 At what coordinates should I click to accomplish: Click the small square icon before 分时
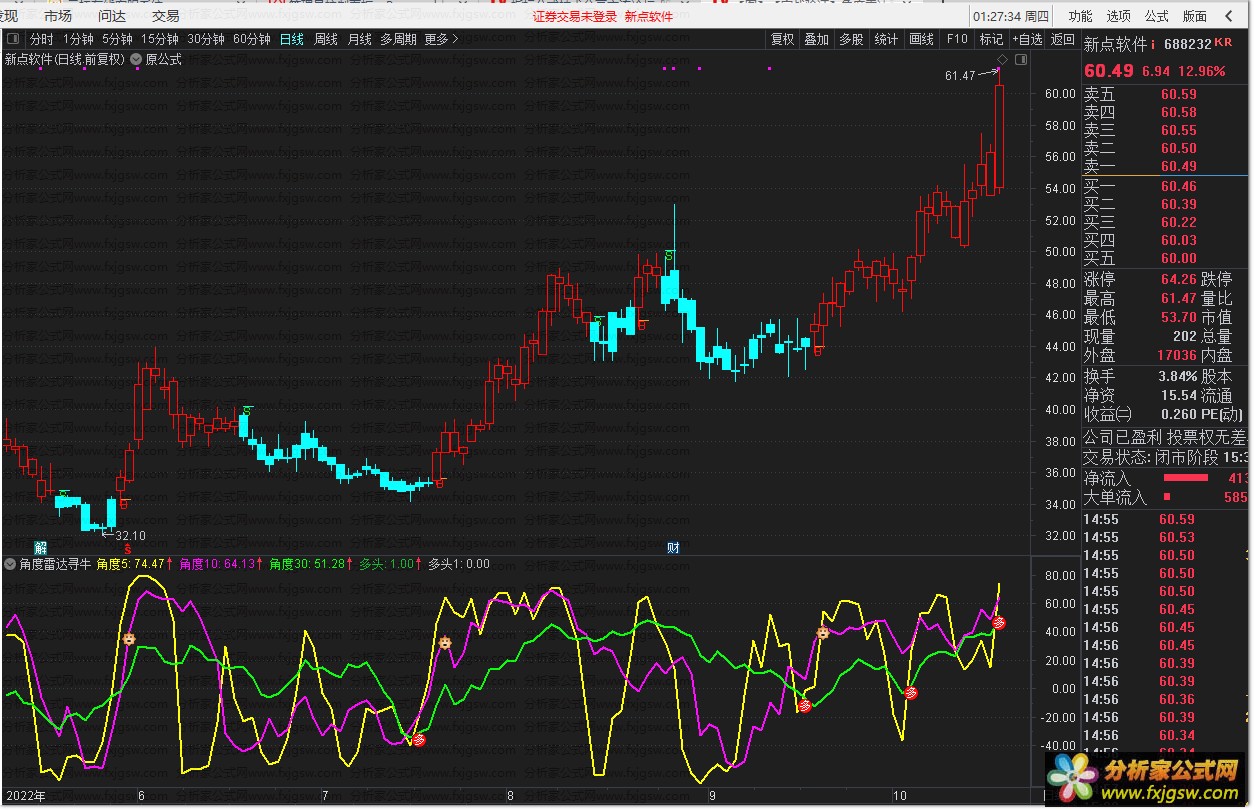click(x=13, y=39)
